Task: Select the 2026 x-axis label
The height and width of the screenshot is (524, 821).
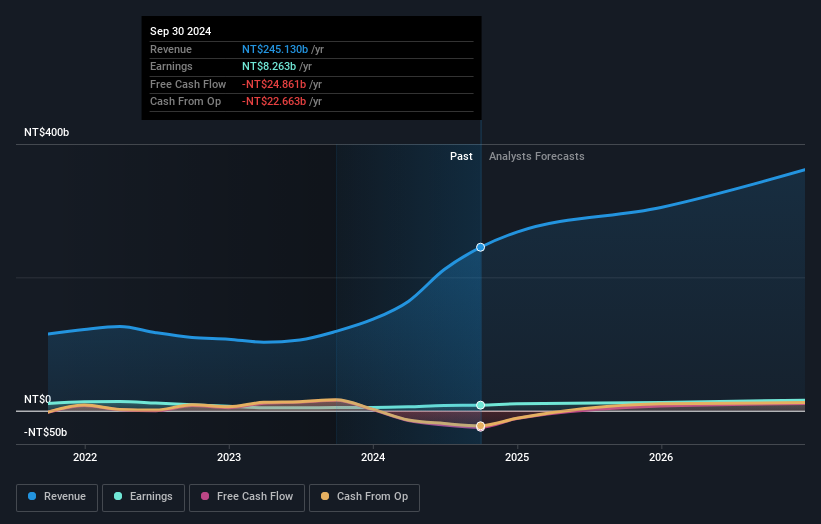Action: coord(661,457)
